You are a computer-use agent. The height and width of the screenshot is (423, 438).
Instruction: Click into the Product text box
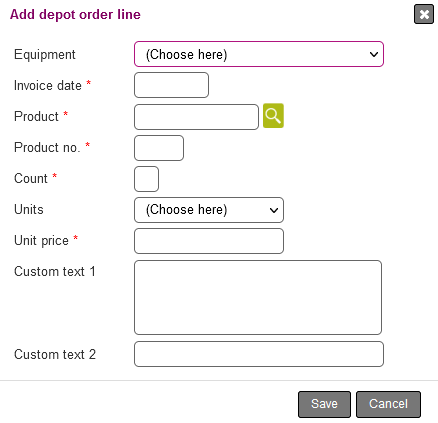tap(196, 117)
